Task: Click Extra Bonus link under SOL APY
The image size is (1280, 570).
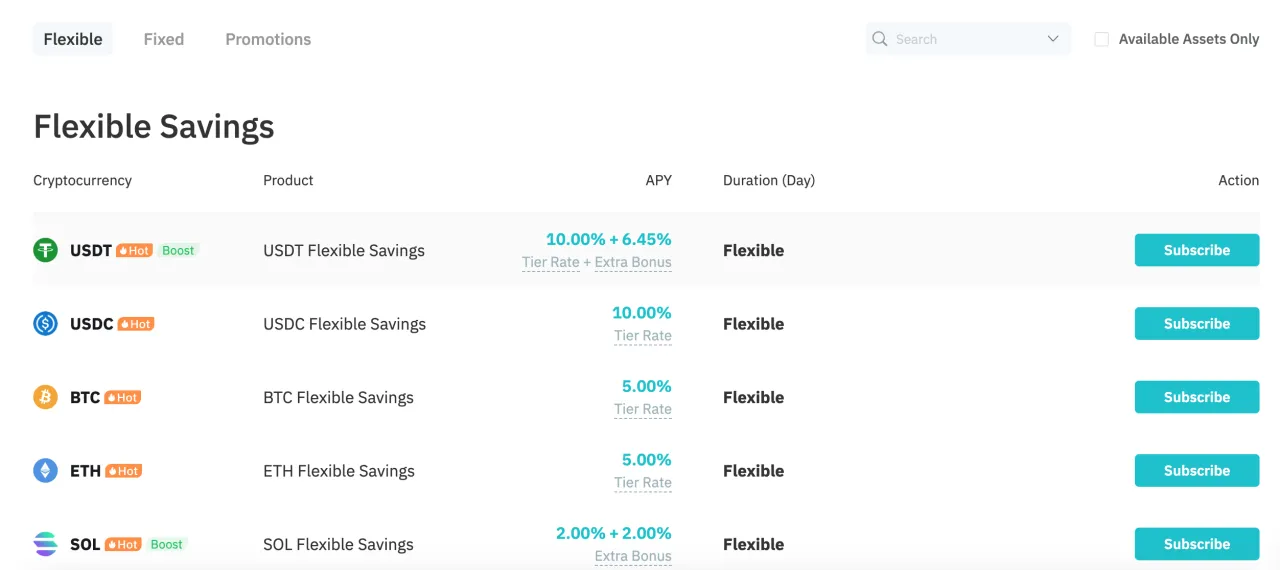Action: click(x=633, y=557)
